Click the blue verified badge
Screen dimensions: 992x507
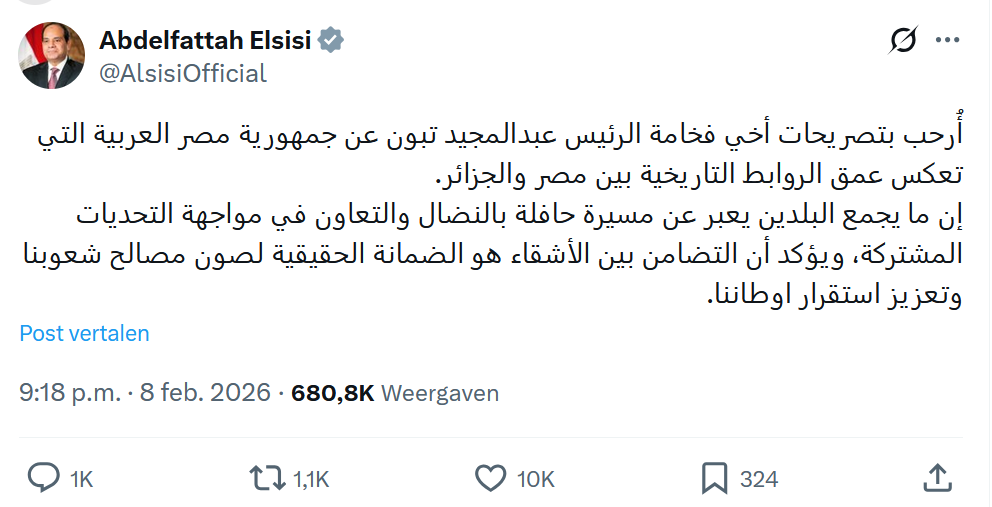pos(331,41)
